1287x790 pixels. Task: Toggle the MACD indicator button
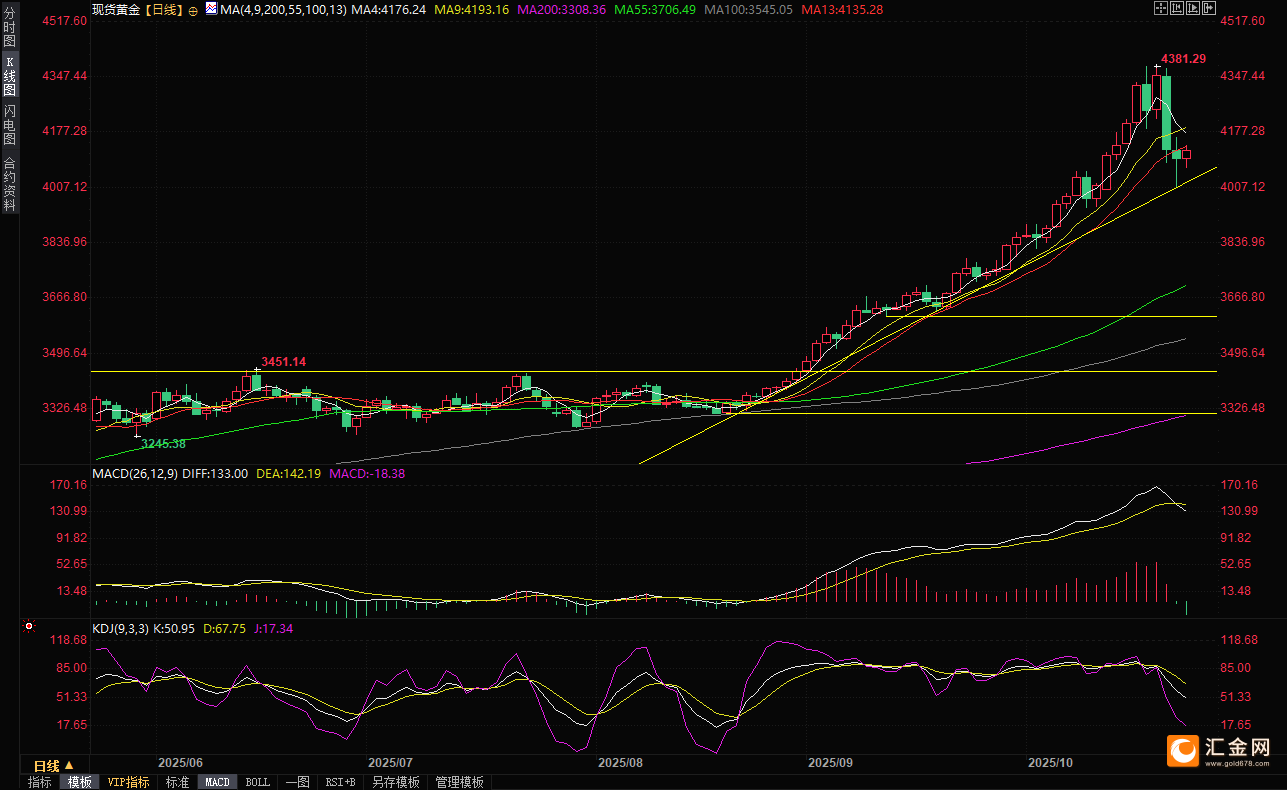(217, 782)
